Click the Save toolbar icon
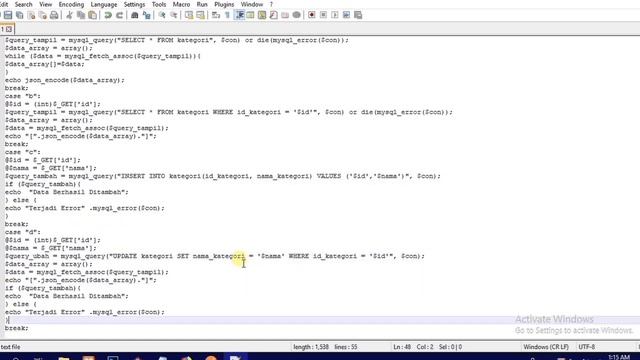Screen dimensions: 640x360 (8, 15)
